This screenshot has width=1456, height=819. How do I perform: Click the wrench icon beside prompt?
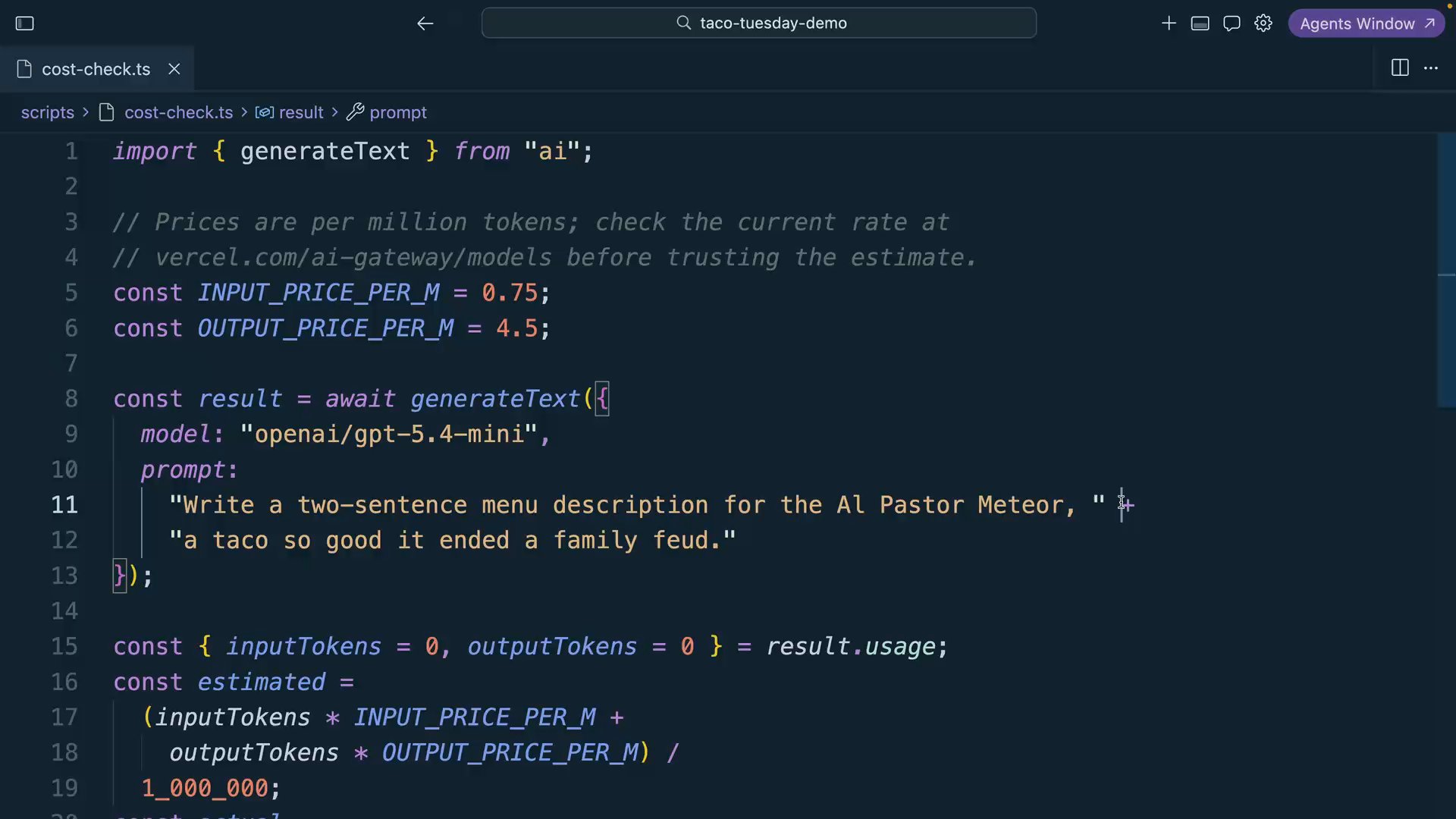355,112
